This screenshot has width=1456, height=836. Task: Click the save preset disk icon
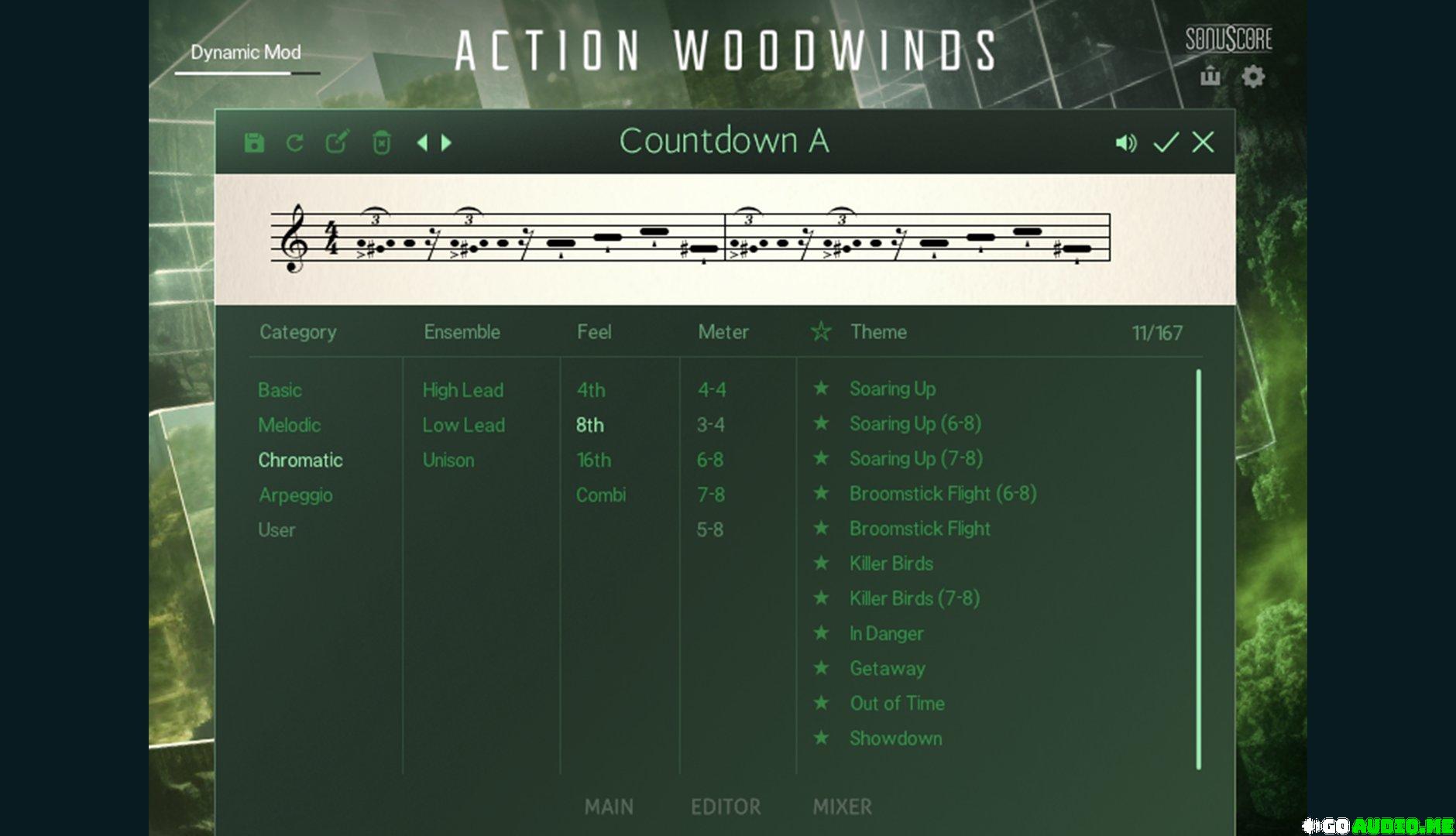[254, 142]
